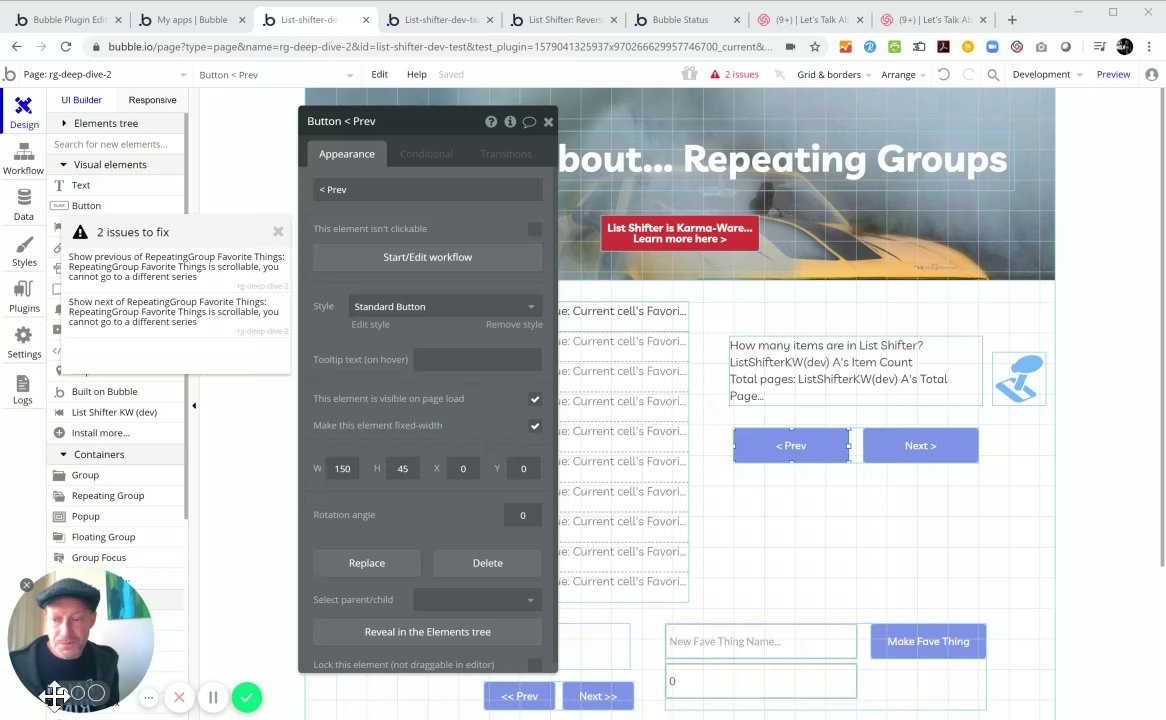Open the recording options ellipsis
Viewport: 1166px width, 720px height.
click(149, 697)
